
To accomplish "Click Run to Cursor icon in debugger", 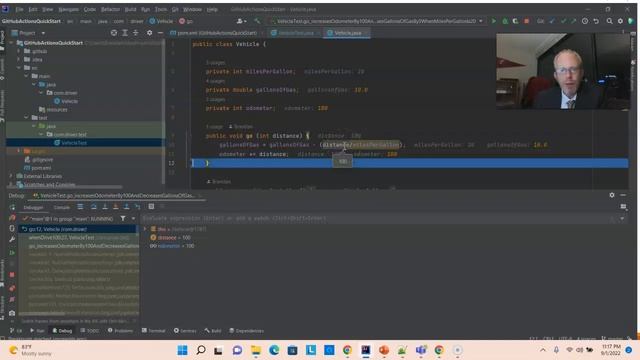I will pyautogui.click(x=138, y=207).
